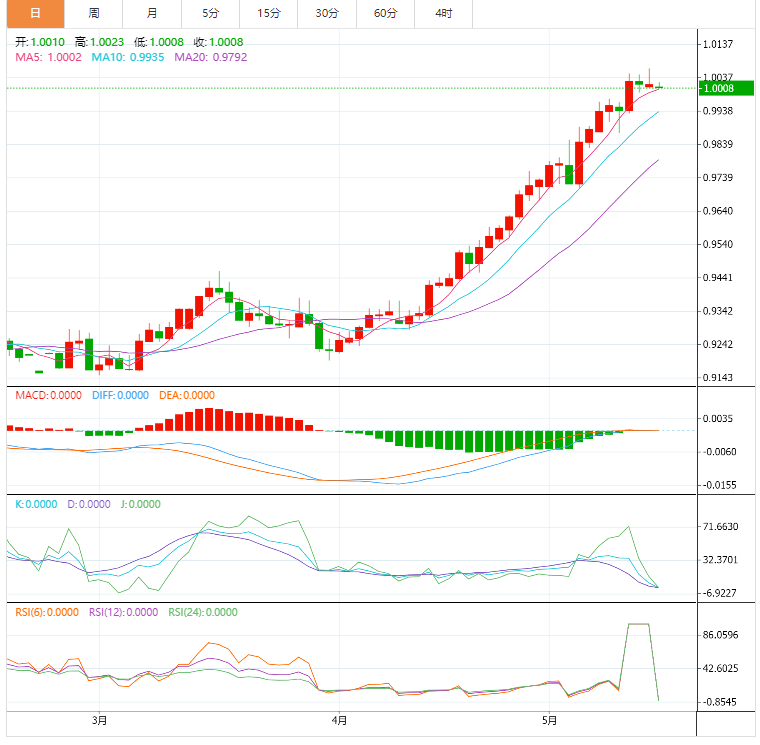Click the RSI(24) indicator label
The image size is (760, 745).
(202, 612)
